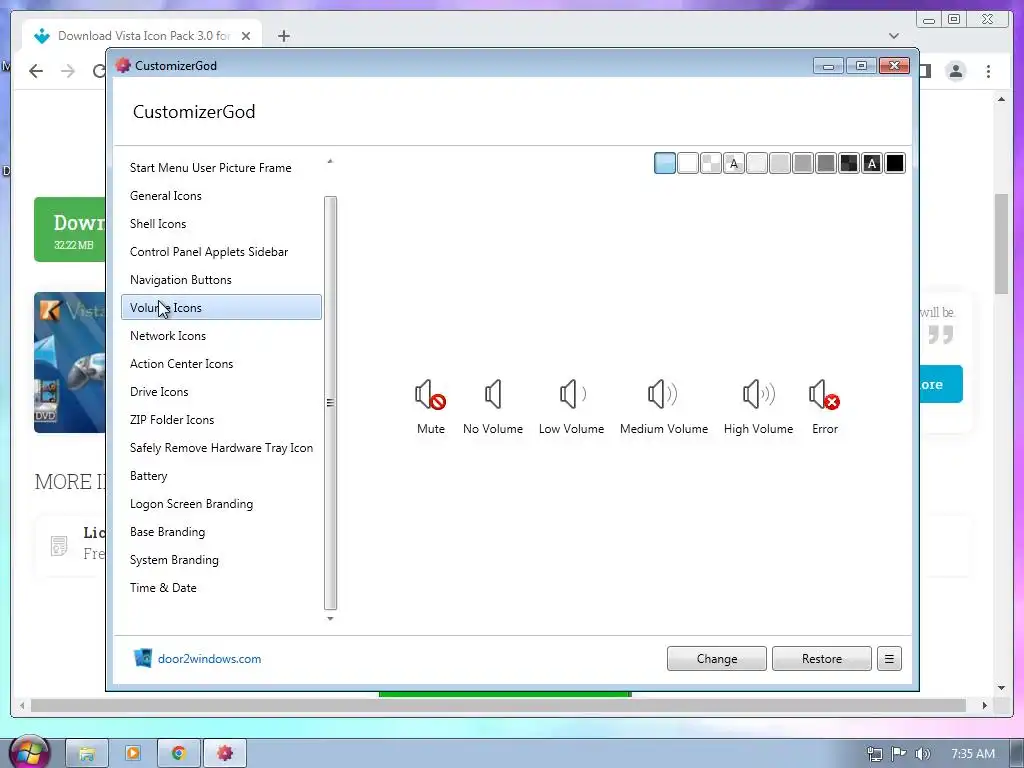Image resolution: width=1024 pixels, height=768 pixels.
Task: Click the browser forward arrow
Action: 68,71
